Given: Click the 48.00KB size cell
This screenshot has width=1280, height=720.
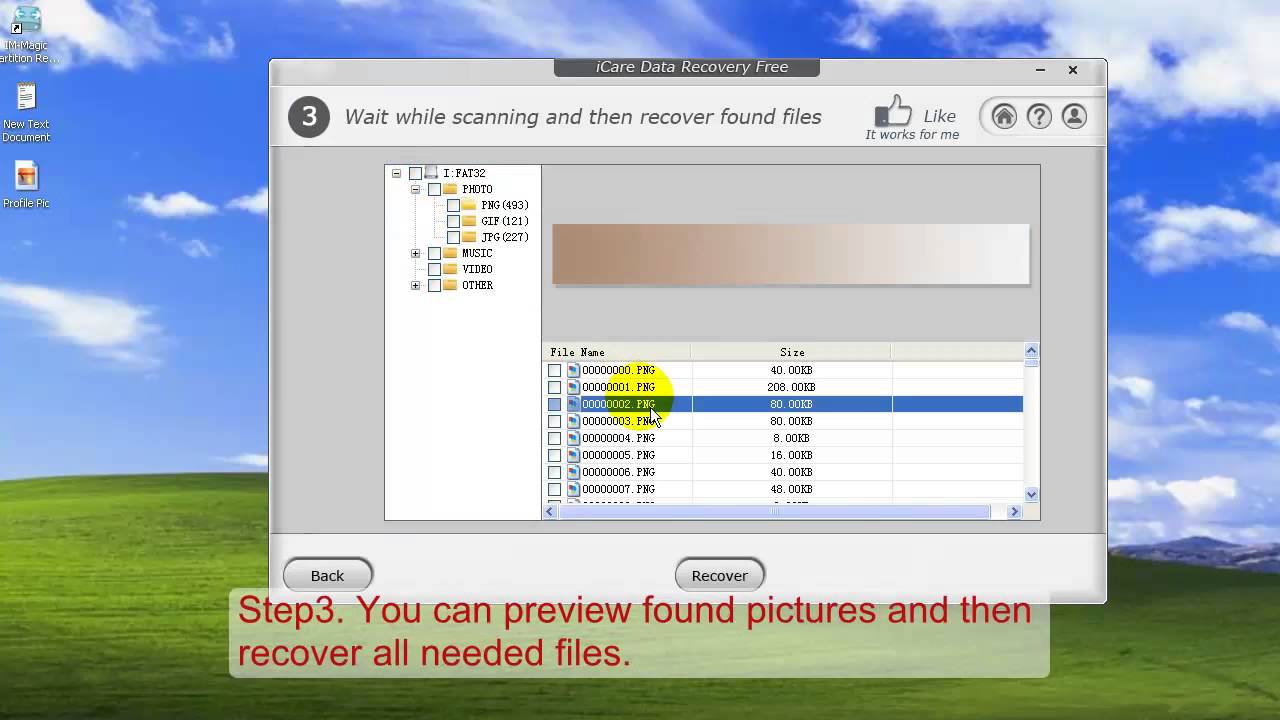Looking at the screenshot, I should click(791, 489).
